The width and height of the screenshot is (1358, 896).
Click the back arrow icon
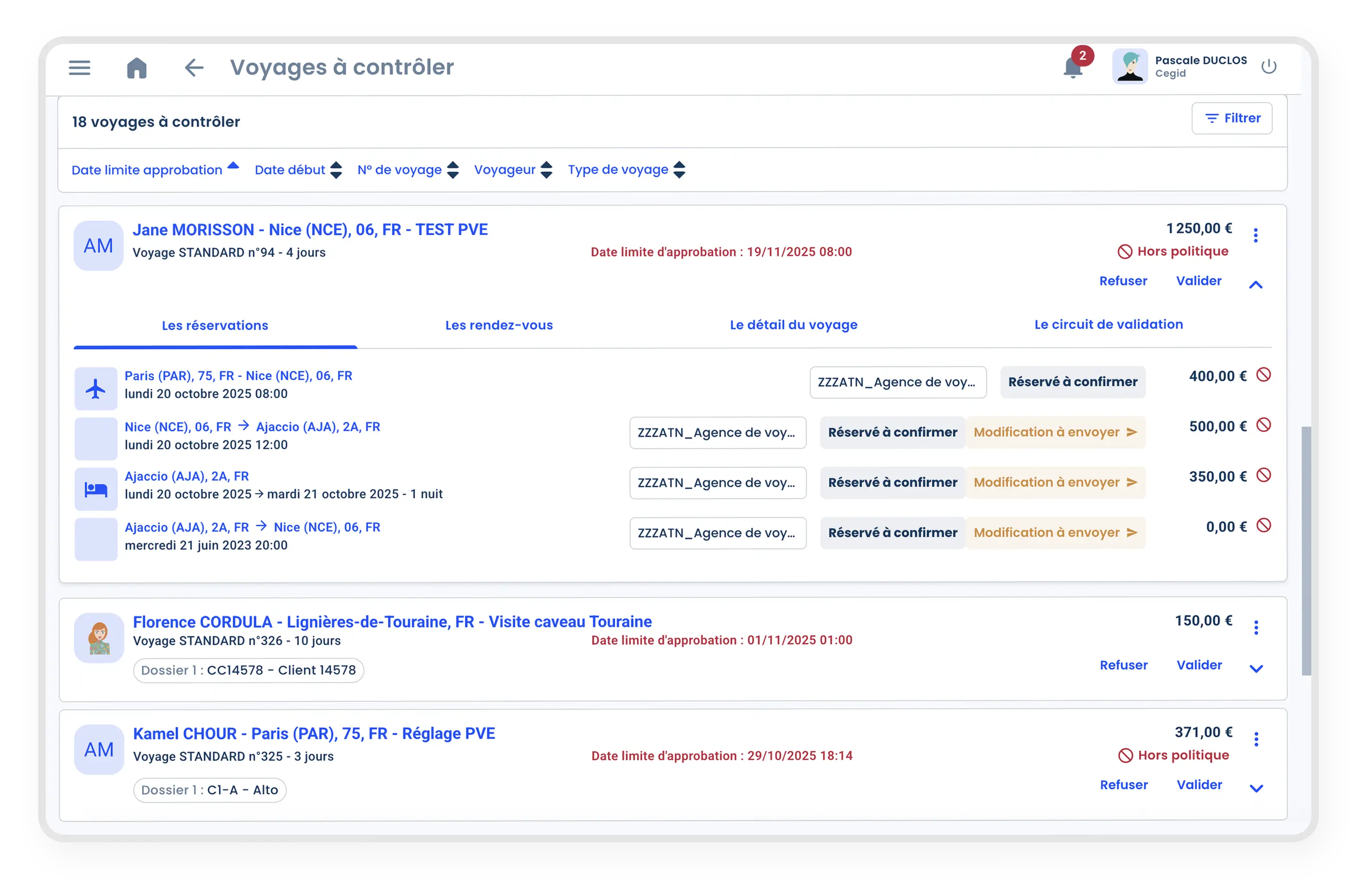(x=194, y=67)
